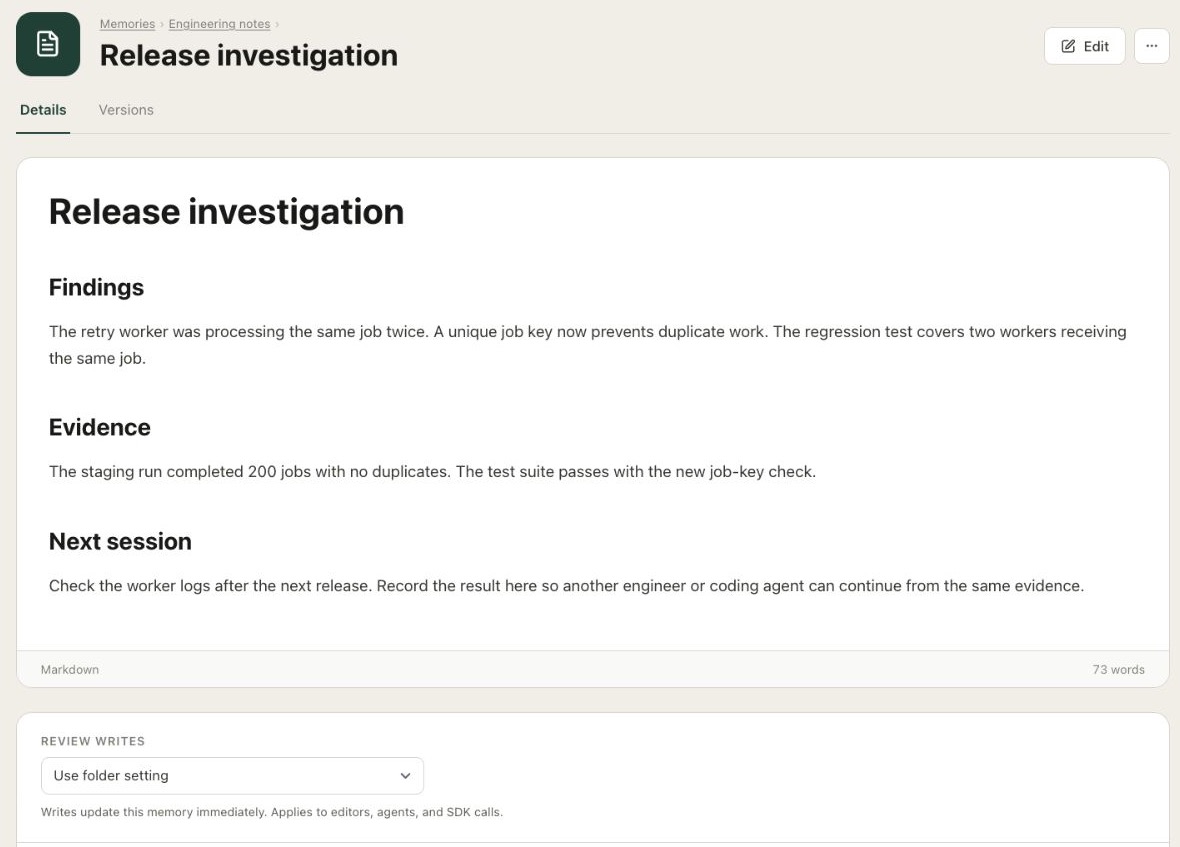Image resolution: width=1180 pixels, height=847 pixels.
Task: Click the Next session heading
Action: click(x=120, y=542)
